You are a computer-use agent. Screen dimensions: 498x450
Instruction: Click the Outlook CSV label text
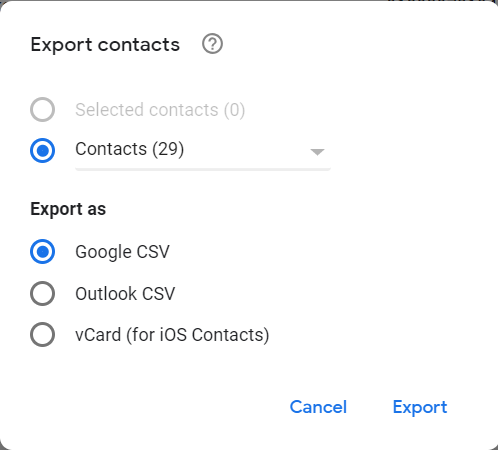[x=125, y=294]
